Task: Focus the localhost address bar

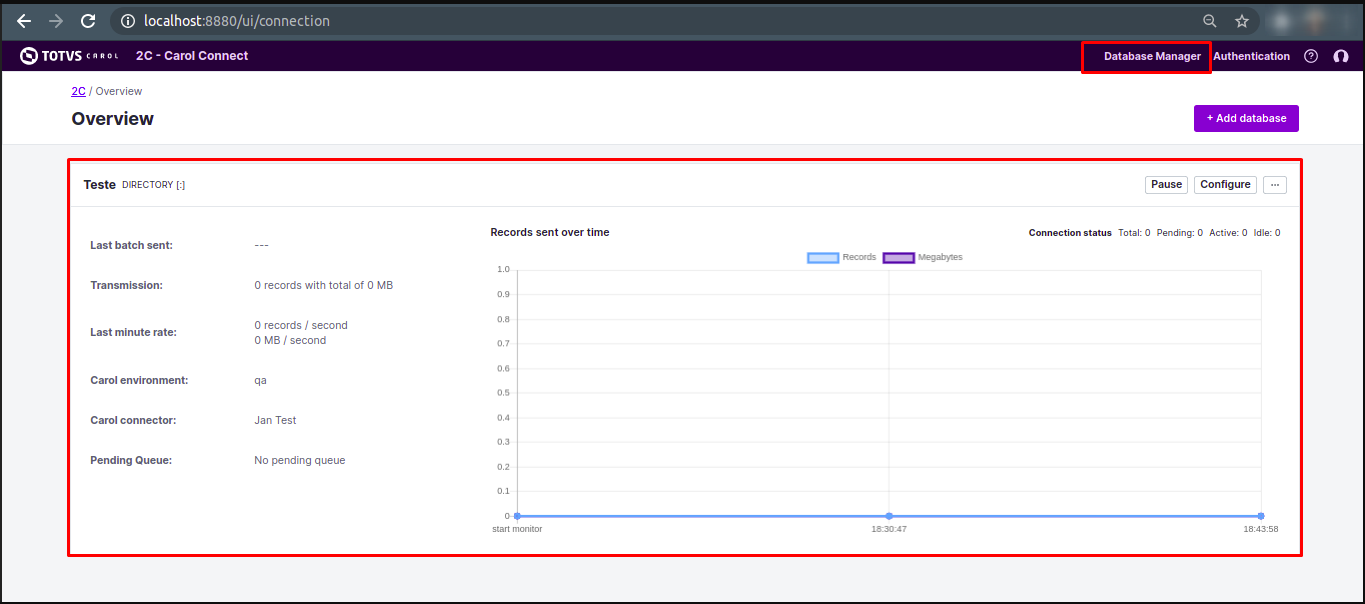Action: coord(600,21)
